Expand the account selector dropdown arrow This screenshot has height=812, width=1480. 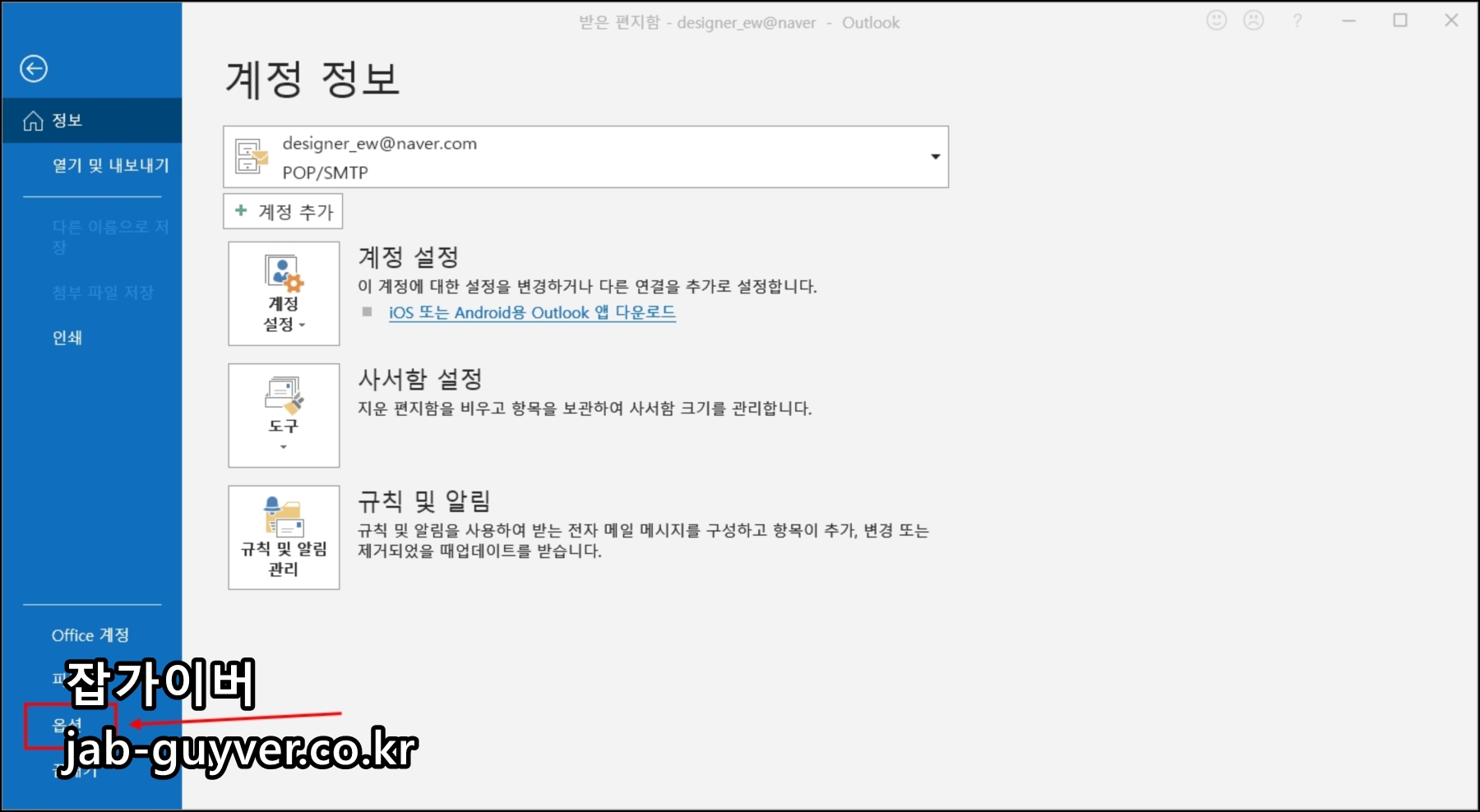(x=935, y=156)
